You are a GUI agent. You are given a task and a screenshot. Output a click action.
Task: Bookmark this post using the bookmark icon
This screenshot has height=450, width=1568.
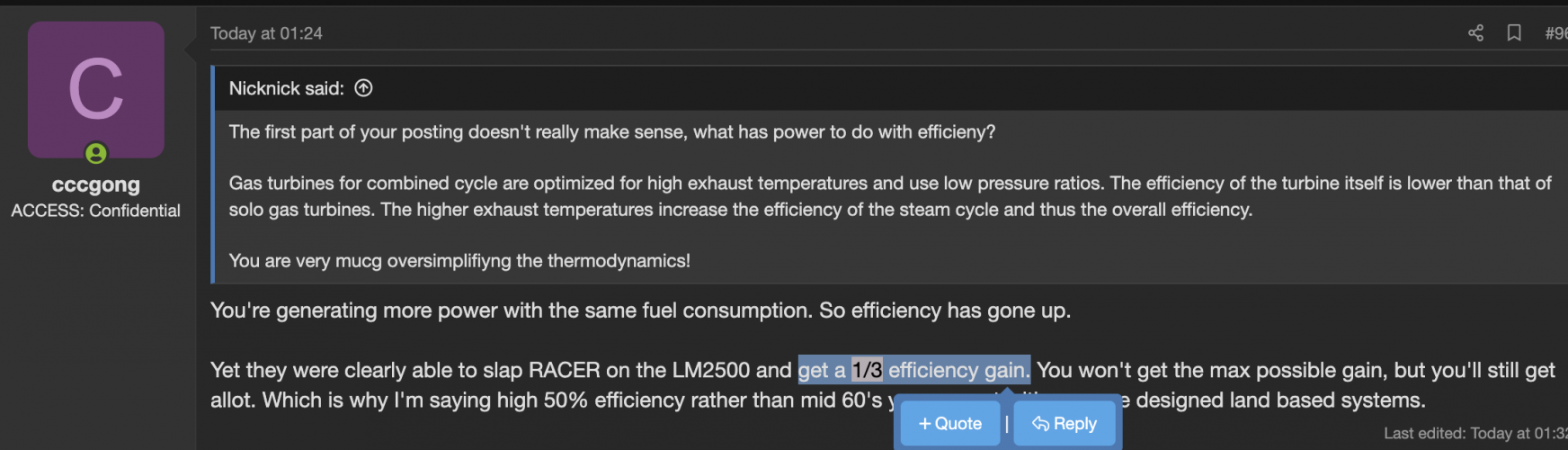coord(1514,33)
